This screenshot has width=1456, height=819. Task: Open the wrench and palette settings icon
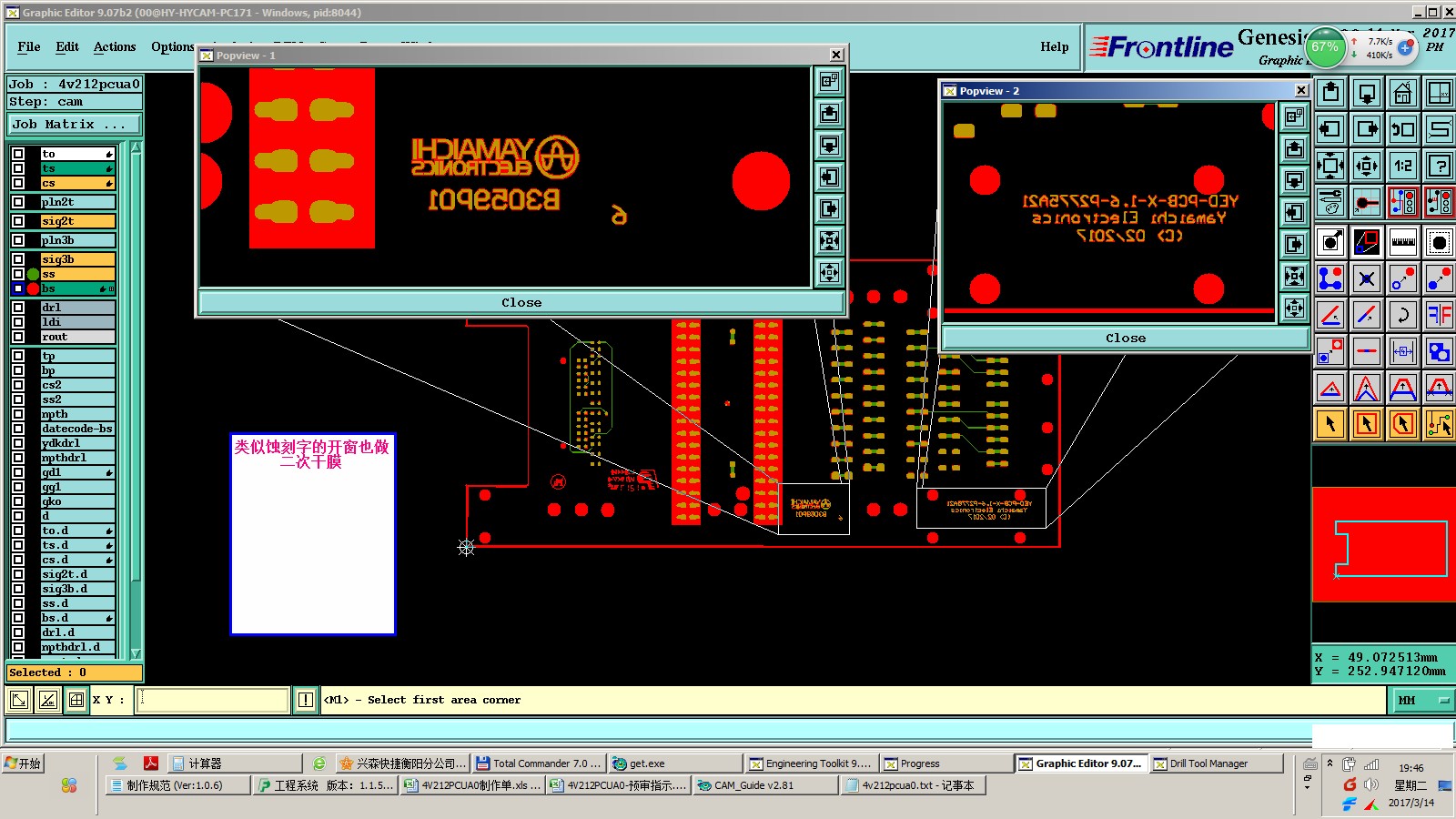click(x=1330, y=202)
